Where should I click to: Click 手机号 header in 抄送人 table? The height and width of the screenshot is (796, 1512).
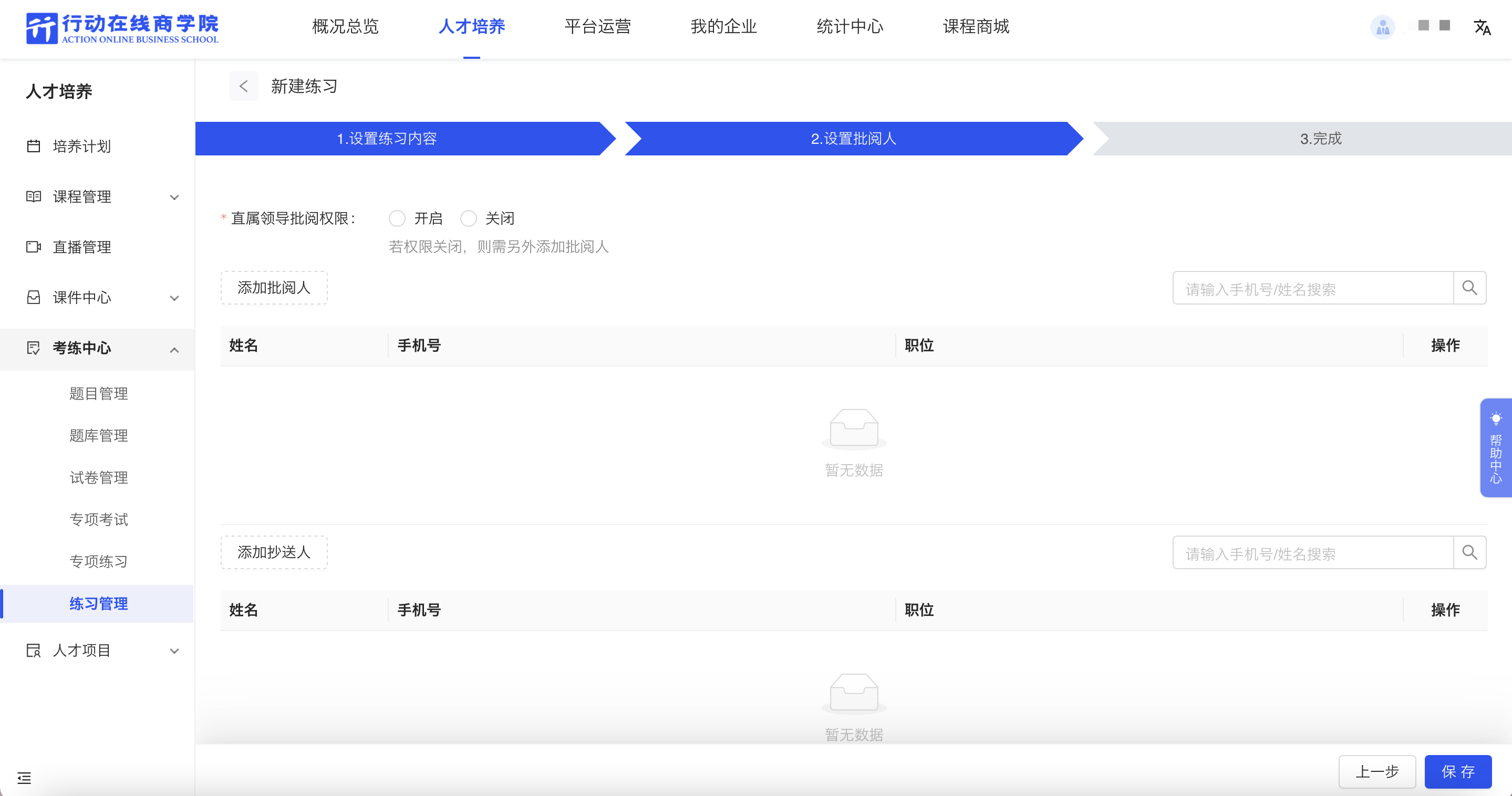(x=419, y=610)
